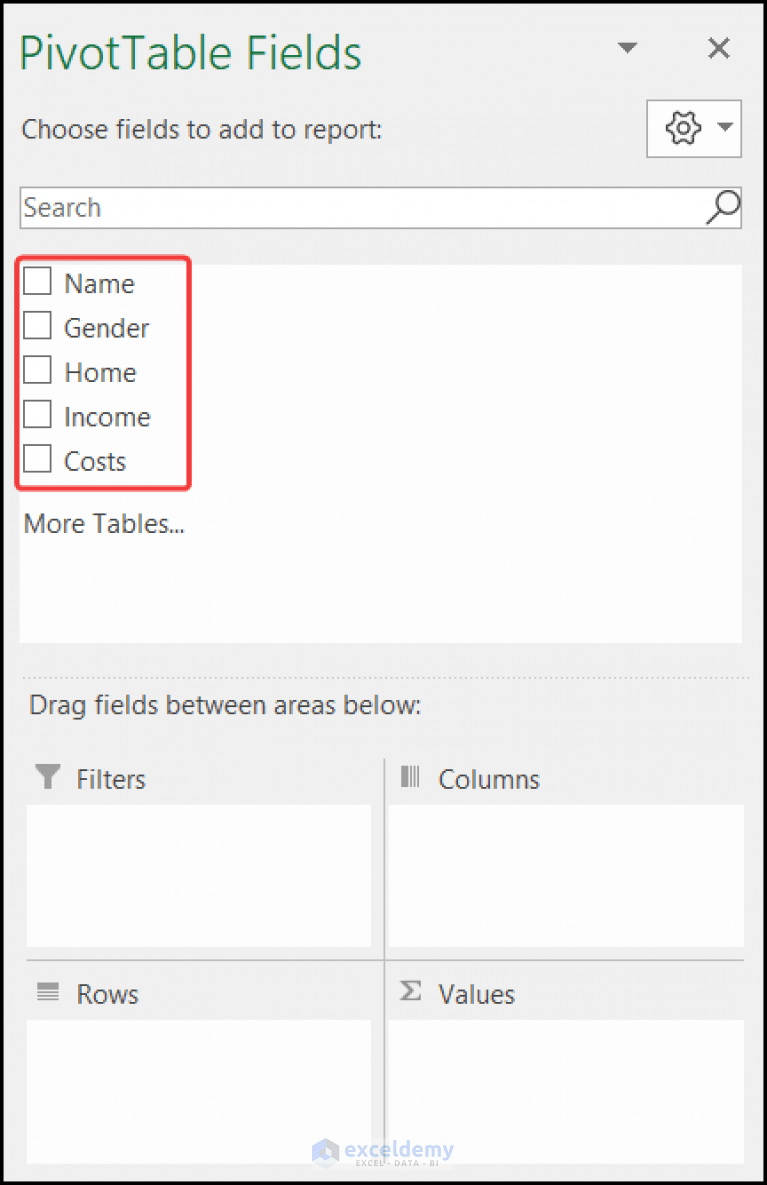767x1185 pixels.
Task: Click the ExcelDemy watermark logo
Action: pyautogui.click(x=384, y=1151)
